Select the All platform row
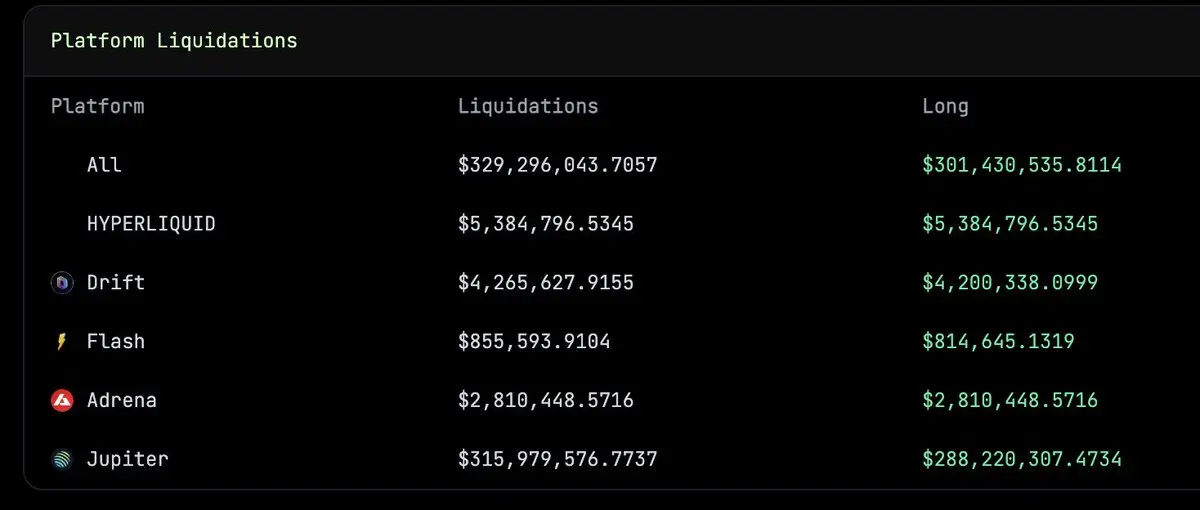Viewport: 1200px width, 510px height. pos(600,164)
